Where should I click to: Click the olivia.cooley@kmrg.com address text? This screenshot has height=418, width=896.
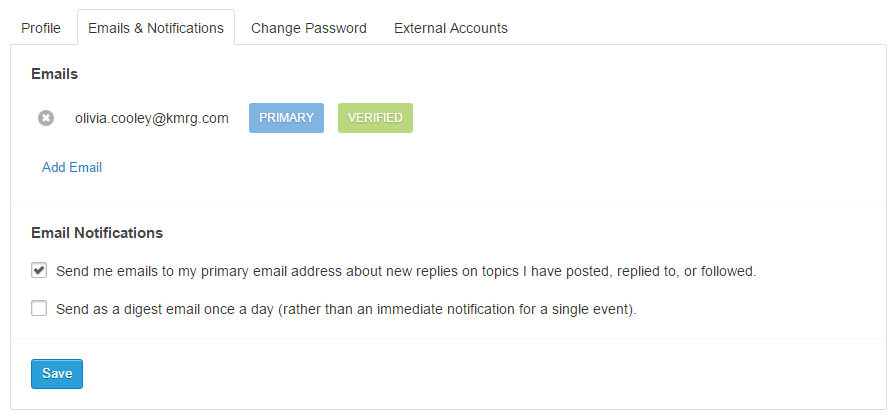click(x=152, y=118)
